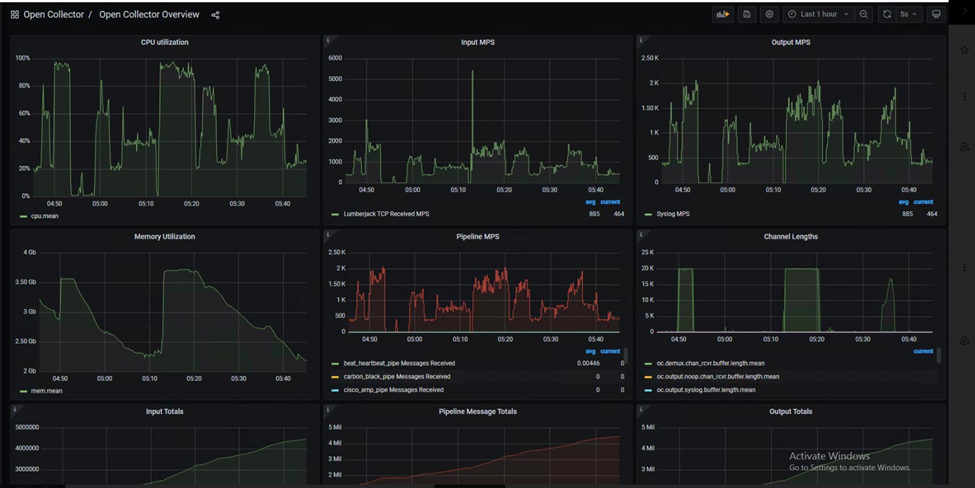Refresh the dashboard with the refresh icon
Screen dimensions: 975x488
pos(886,15)
